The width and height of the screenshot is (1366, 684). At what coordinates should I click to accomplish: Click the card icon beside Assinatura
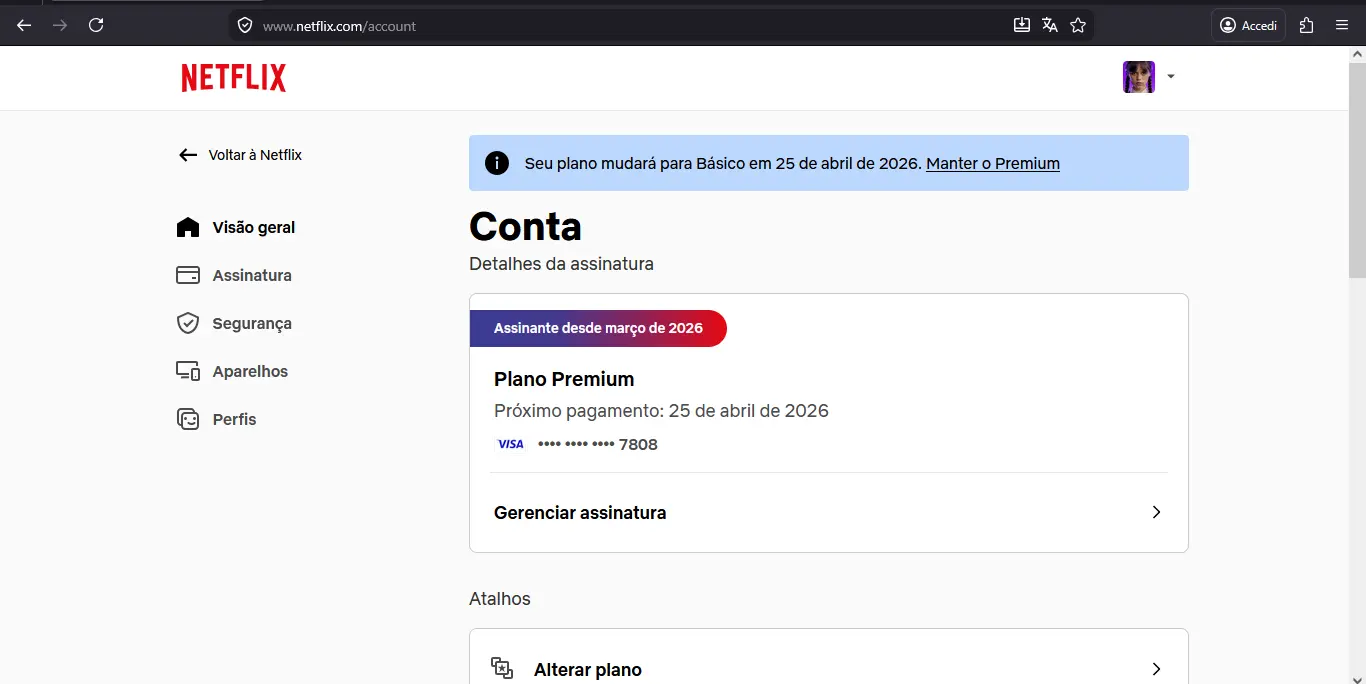tap(188, 275)
